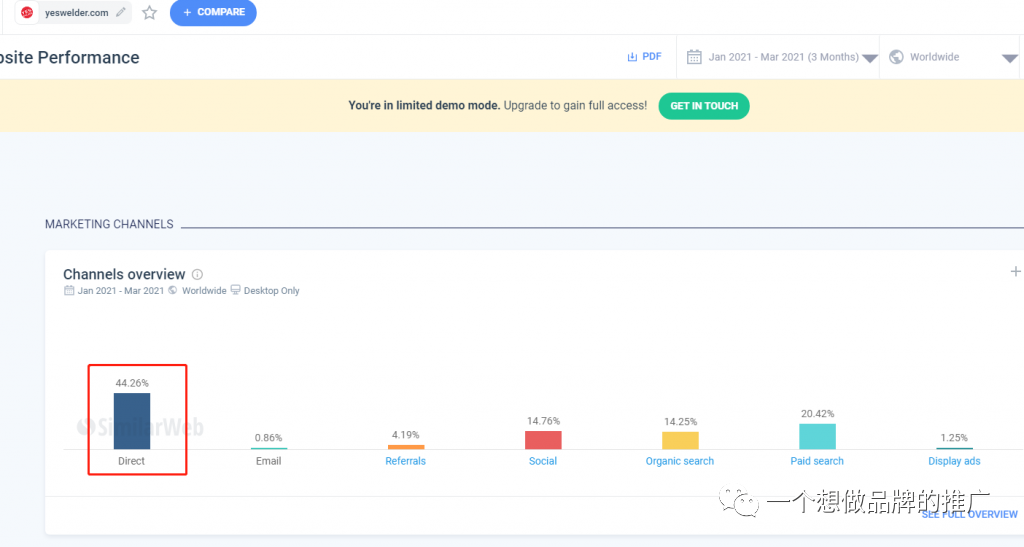Star yeswelder.com as a favorite

[150, 13]
